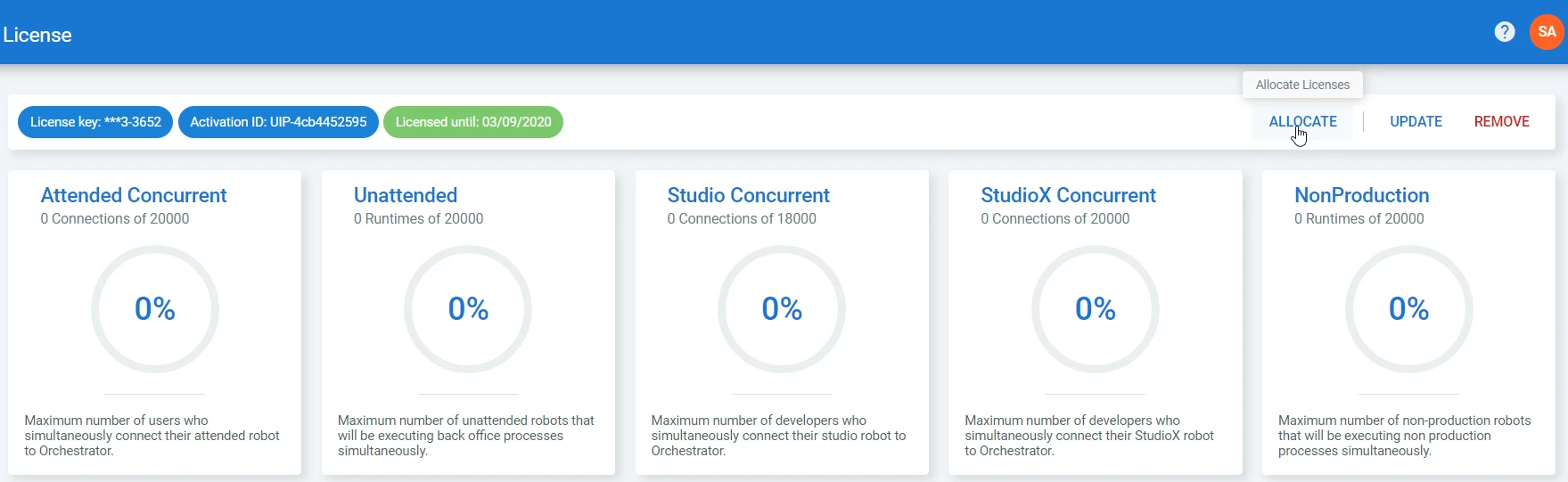
Task: Click '0 Runtimes of 20000' under Unattended
Action: [x=418, y=219]
